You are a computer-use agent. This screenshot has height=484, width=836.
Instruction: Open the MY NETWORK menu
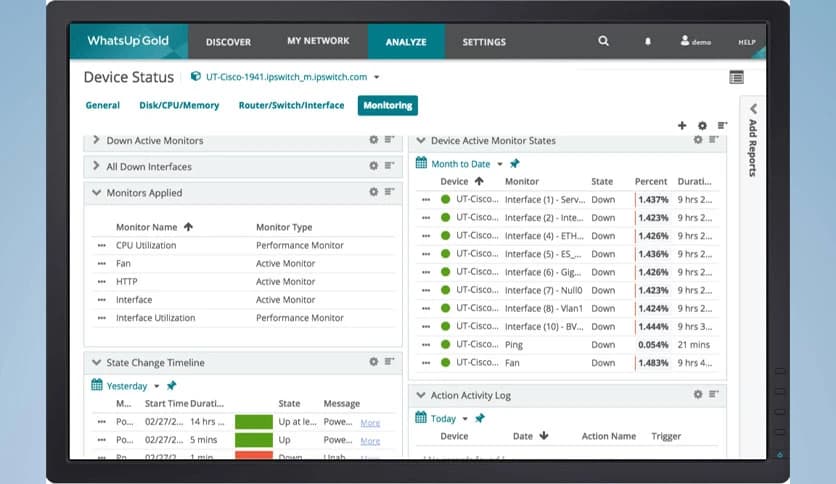click(318, 41)
